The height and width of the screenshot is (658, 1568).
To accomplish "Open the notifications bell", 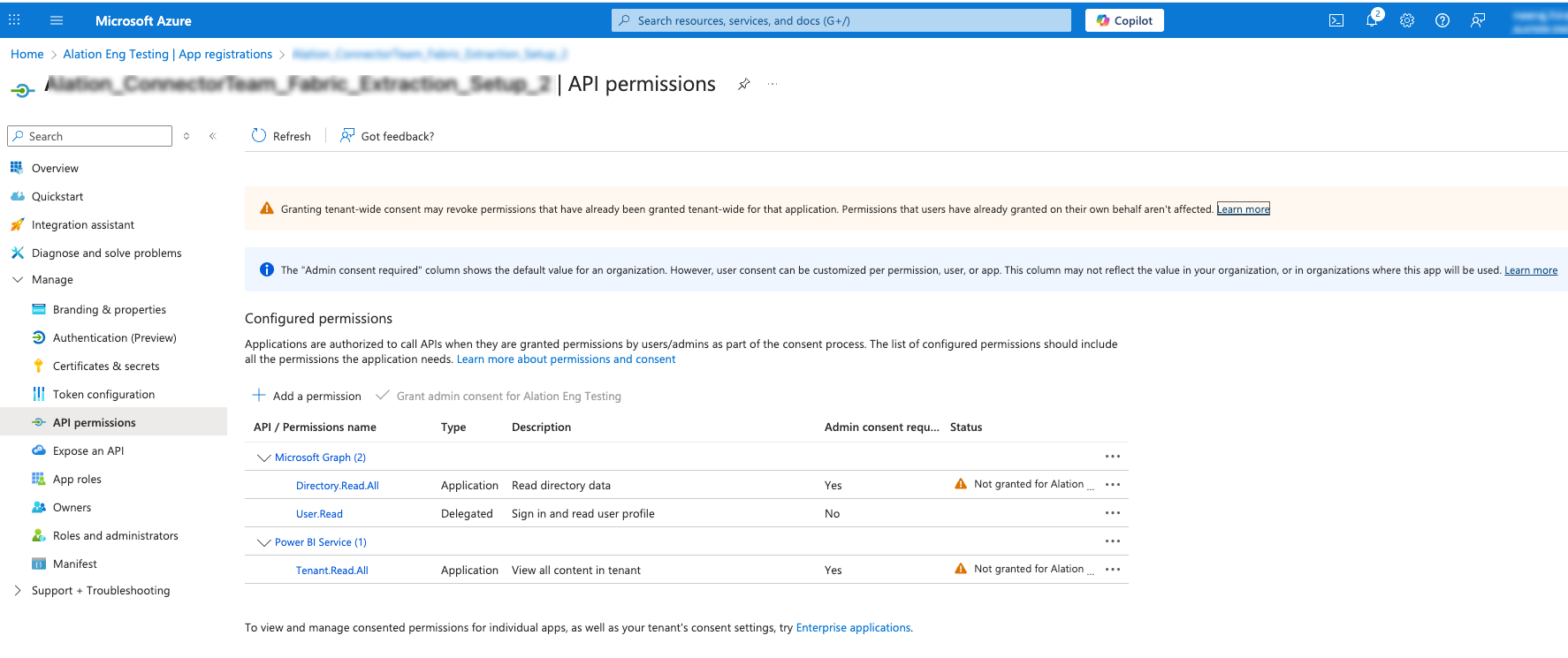I will click(1371, 20).
